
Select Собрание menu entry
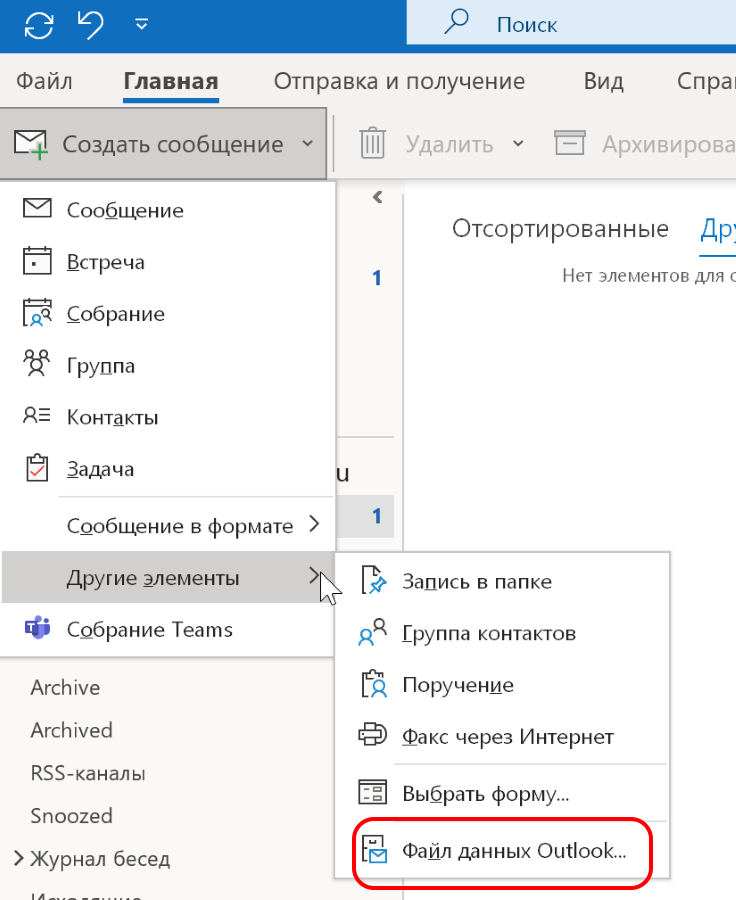click(168, 313)
